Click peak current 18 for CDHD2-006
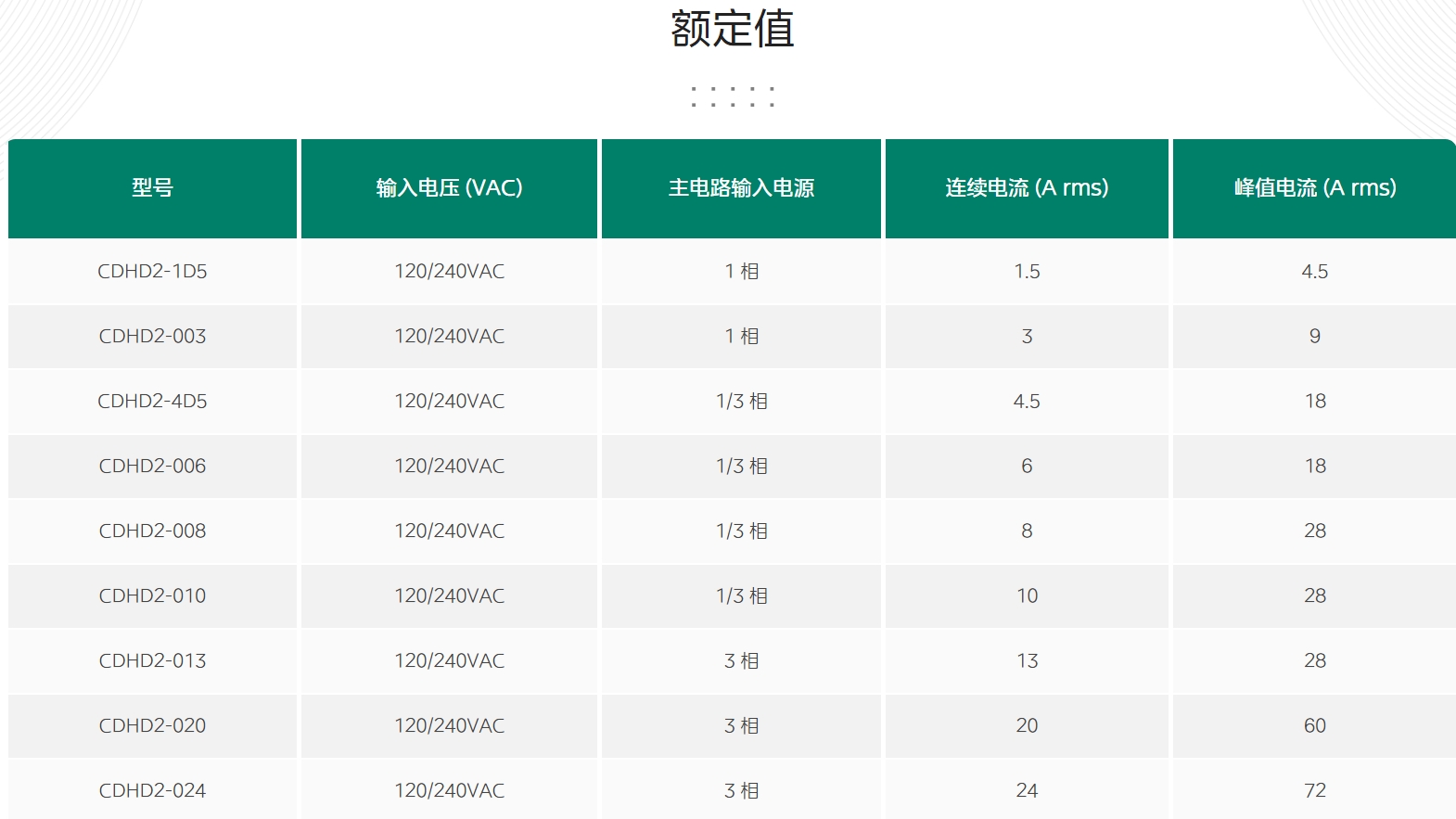Image resolution: width=1456 pixels, height=819 pixels. point(1315,467)
